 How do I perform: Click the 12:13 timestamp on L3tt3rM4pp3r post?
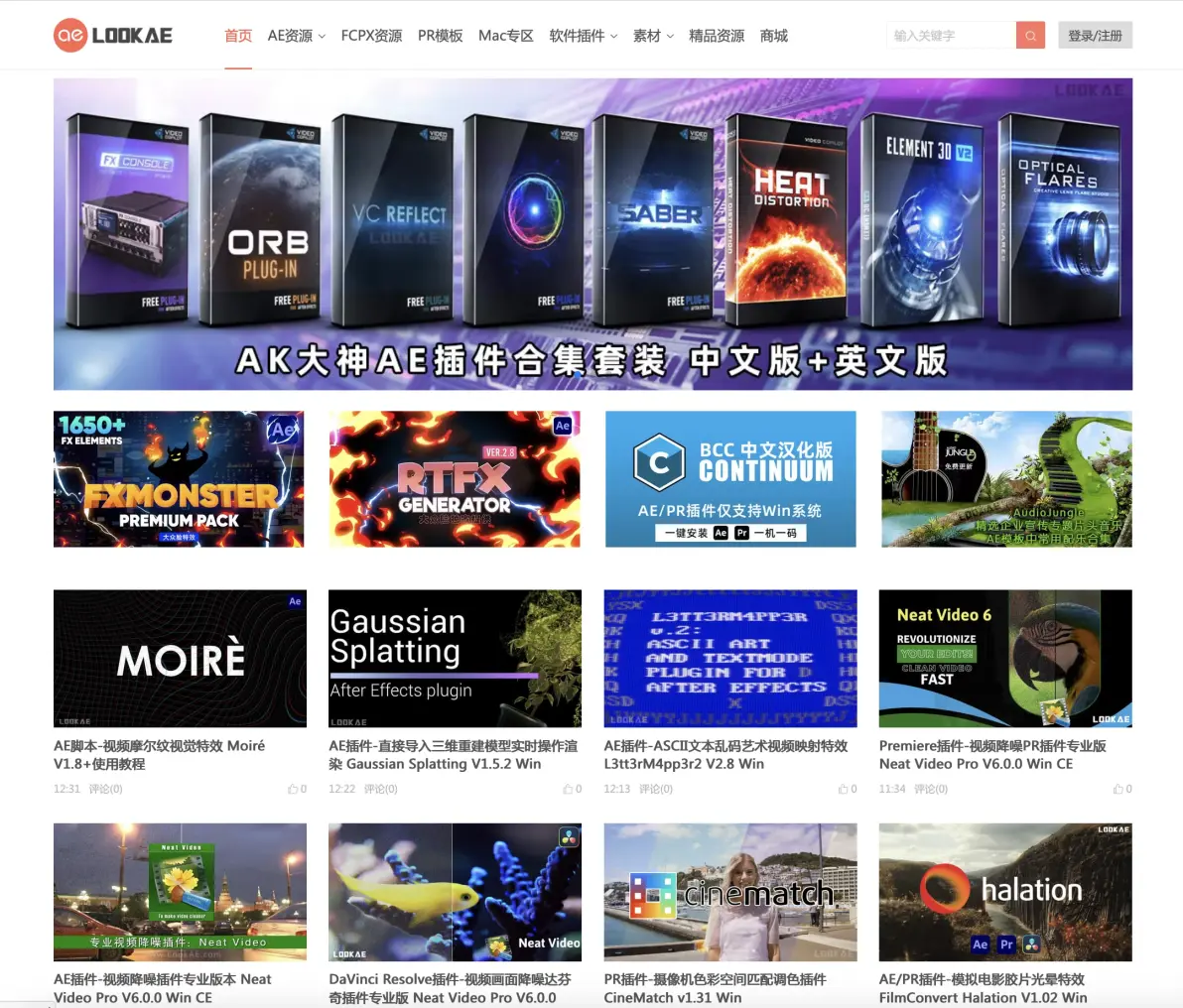click(617, 789)
